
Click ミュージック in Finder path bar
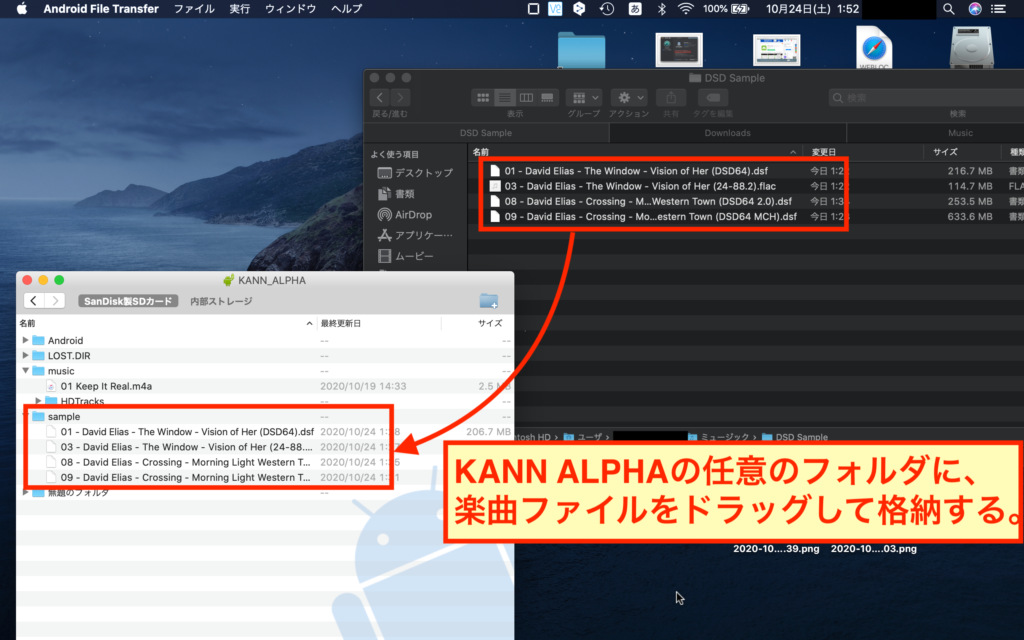tap(718, 437)
